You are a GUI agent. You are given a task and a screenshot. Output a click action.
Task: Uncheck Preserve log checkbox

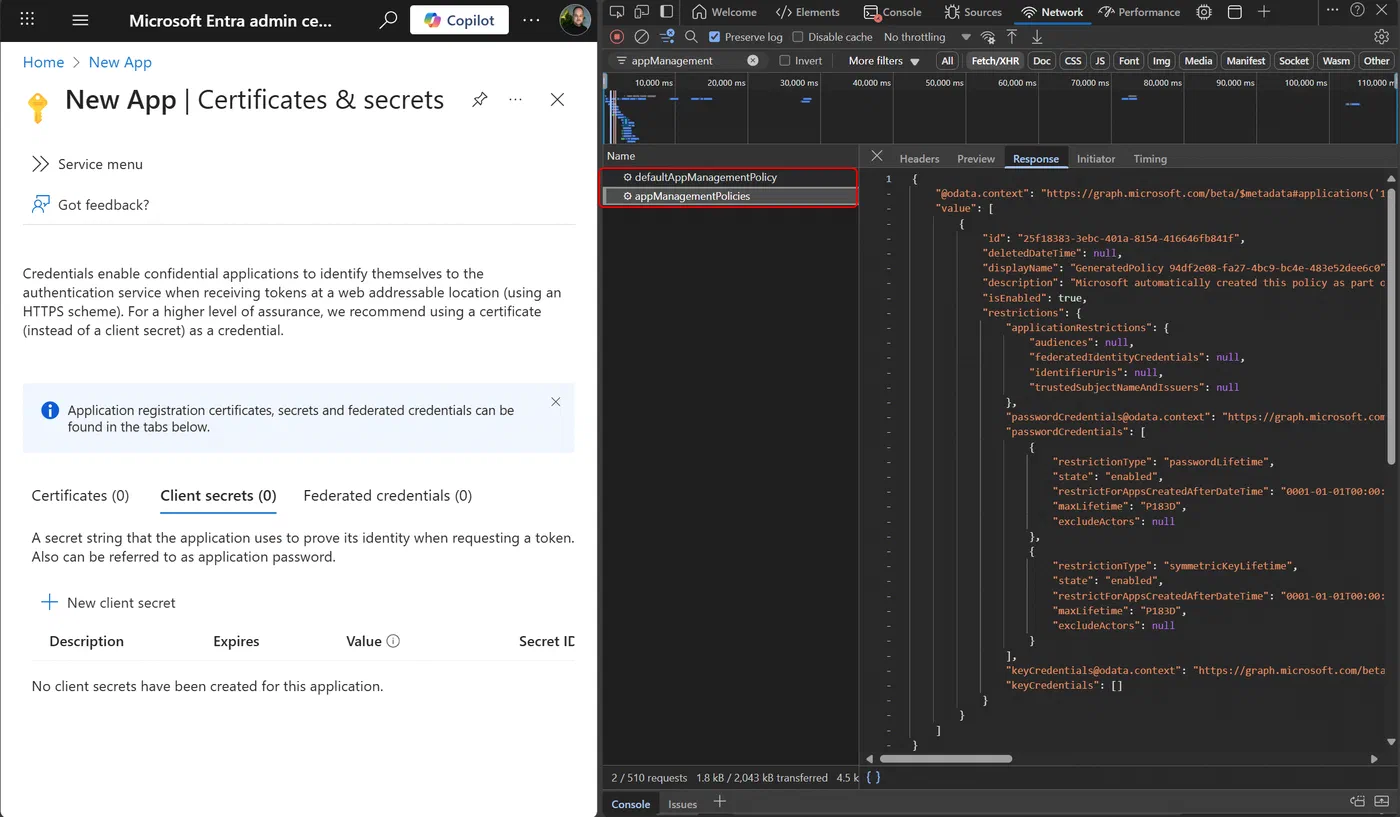click(714, 37)
